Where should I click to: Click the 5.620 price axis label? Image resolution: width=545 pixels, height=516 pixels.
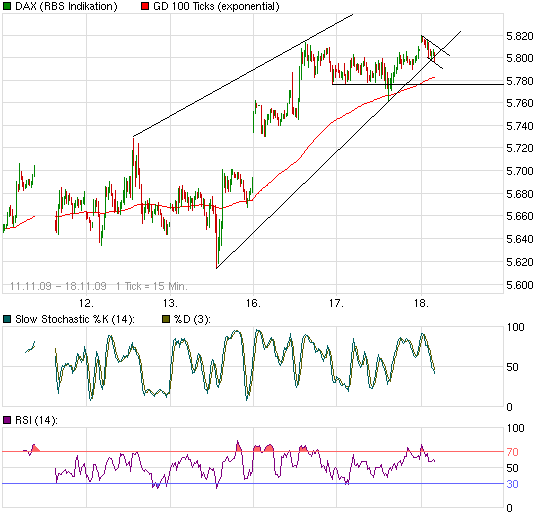click(520, 262)
